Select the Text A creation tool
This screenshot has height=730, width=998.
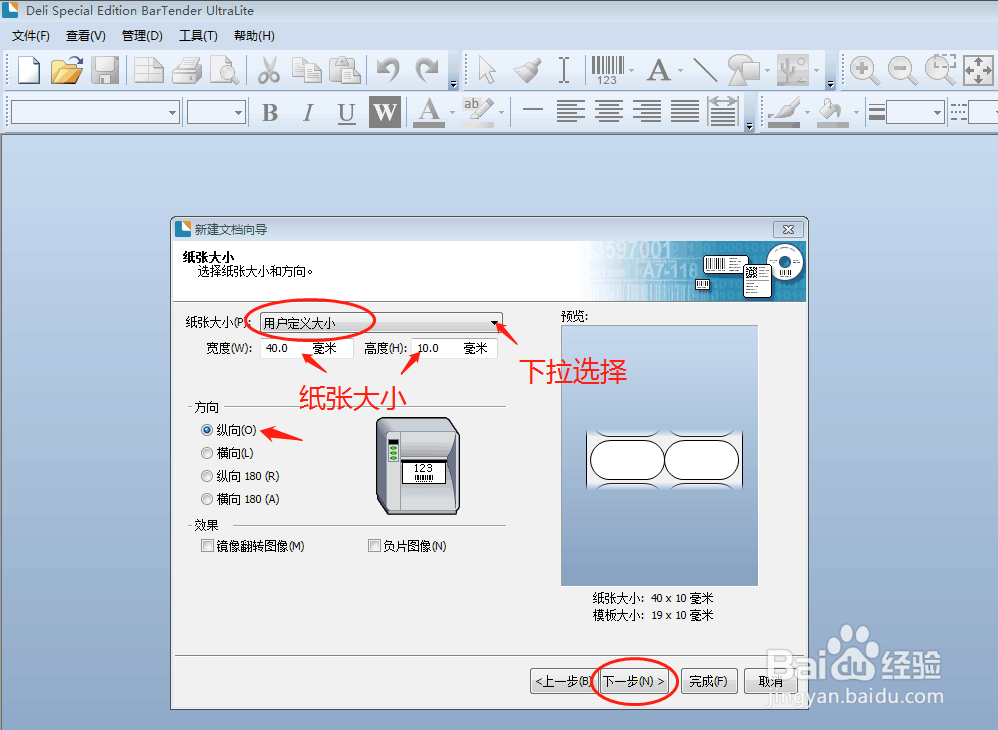point(659,70)
